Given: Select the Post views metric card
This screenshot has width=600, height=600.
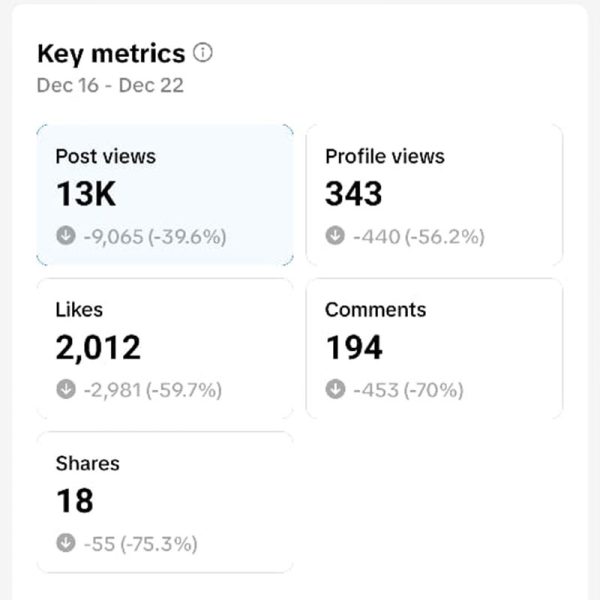Looking at the screenshot, I should [x=165, y=195].
